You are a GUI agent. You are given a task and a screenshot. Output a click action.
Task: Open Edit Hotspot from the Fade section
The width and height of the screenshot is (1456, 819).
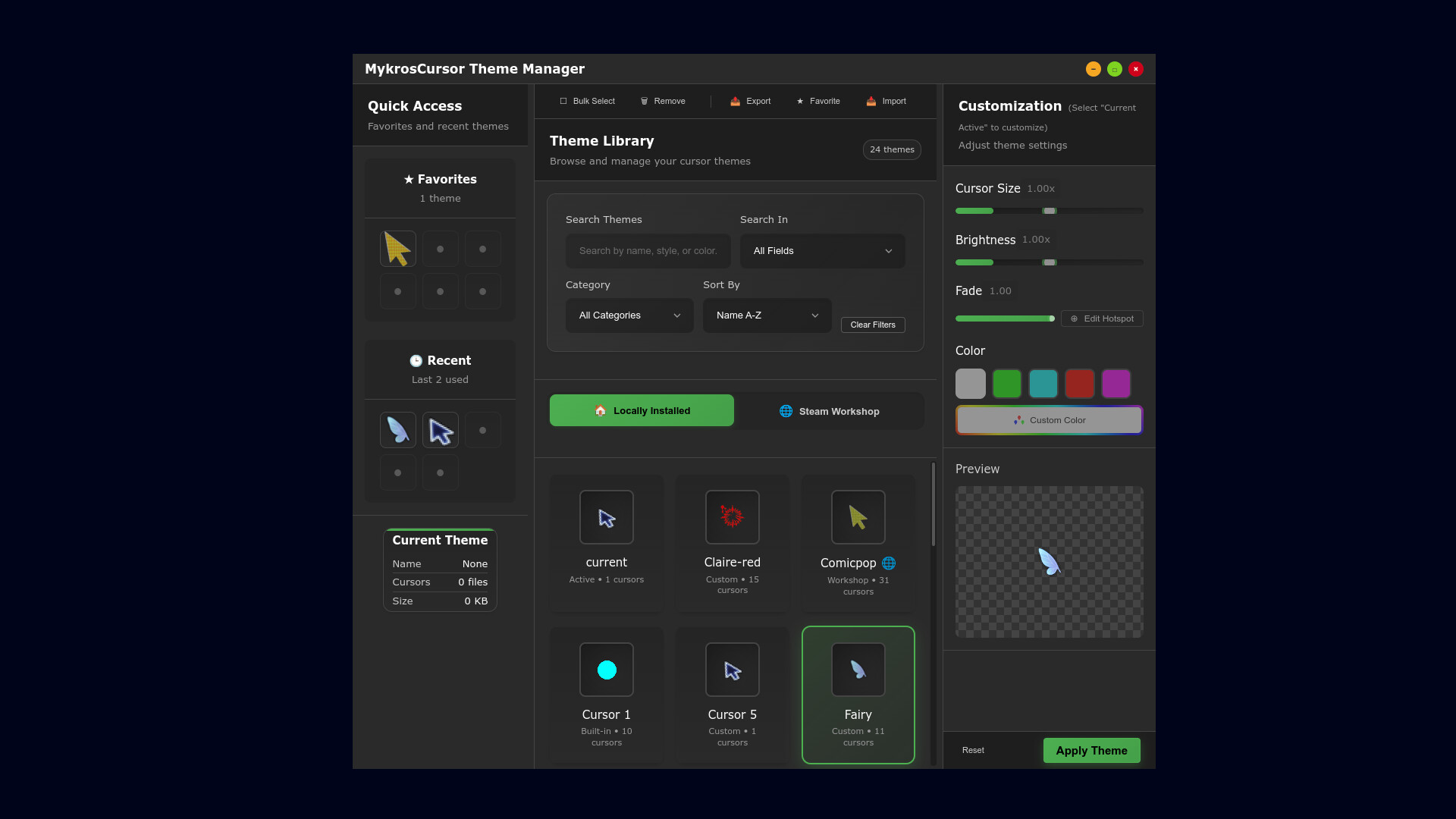[1102, 318]
